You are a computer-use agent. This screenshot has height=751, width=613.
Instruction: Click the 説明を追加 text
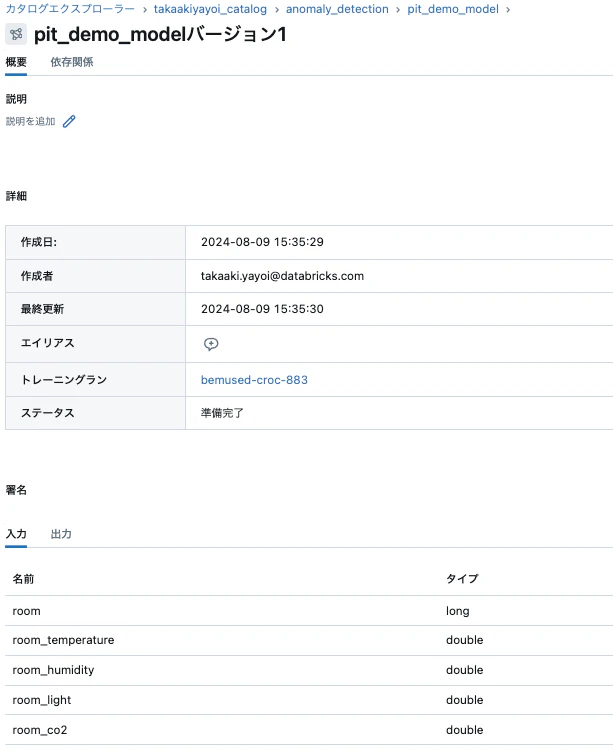[x=31, y=121]
